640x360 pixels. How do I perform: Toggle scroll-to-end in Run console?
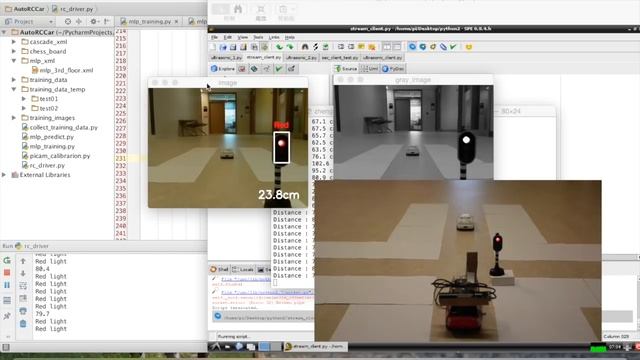[23, 298]
